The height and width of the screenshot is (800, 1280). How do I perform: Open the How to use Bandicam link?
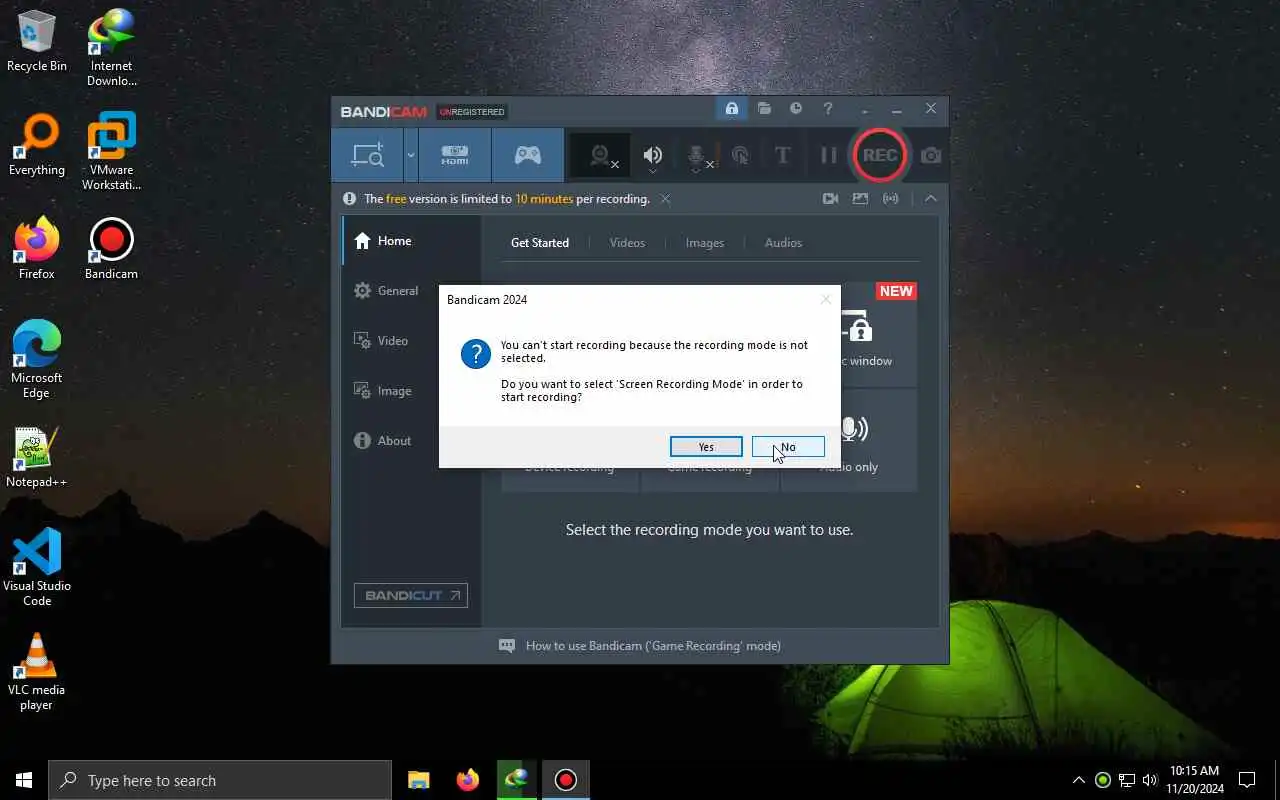[x=653, y=646]
